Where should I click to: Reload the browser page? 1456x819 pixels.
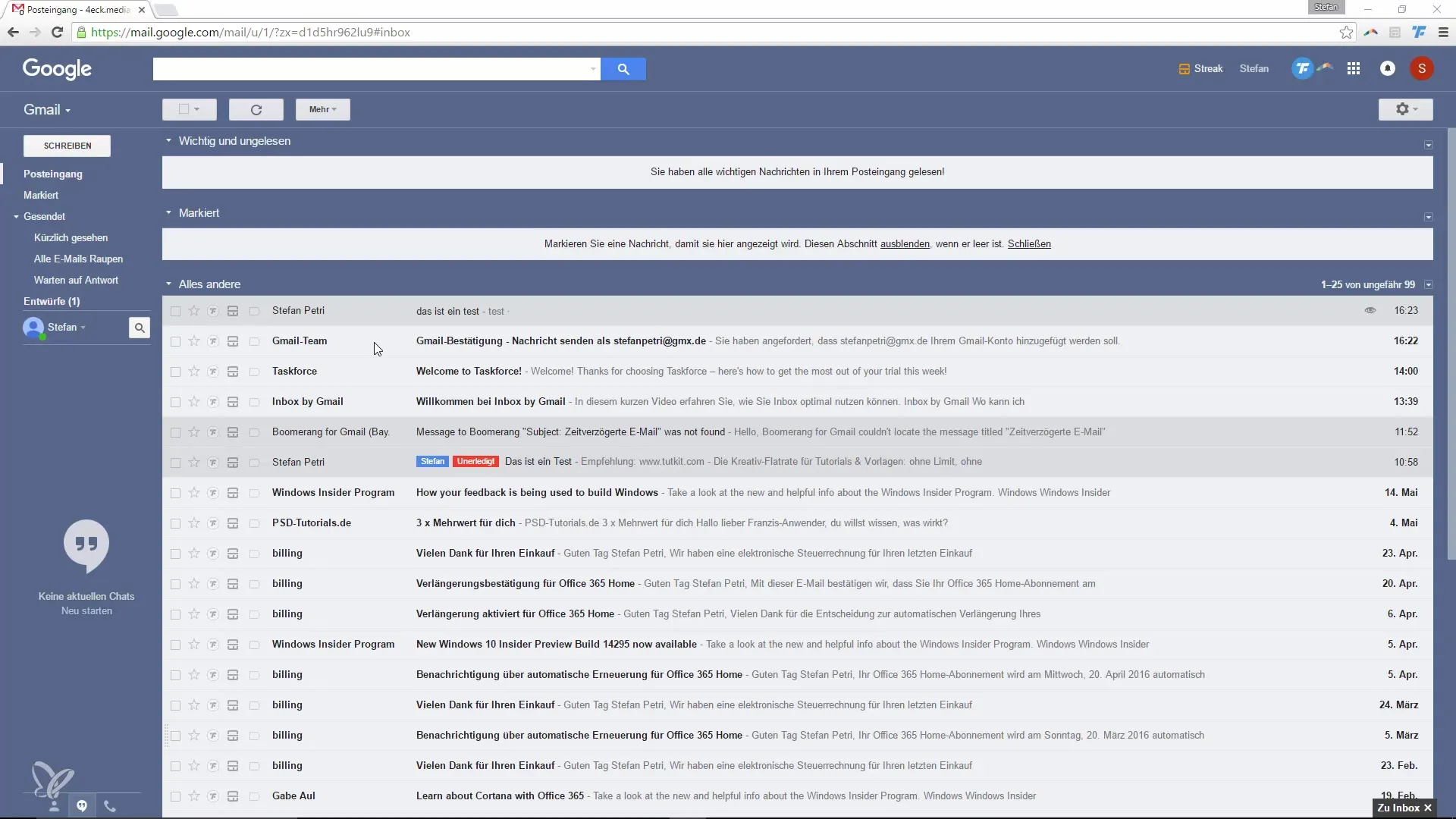click(x=57, y=33)
